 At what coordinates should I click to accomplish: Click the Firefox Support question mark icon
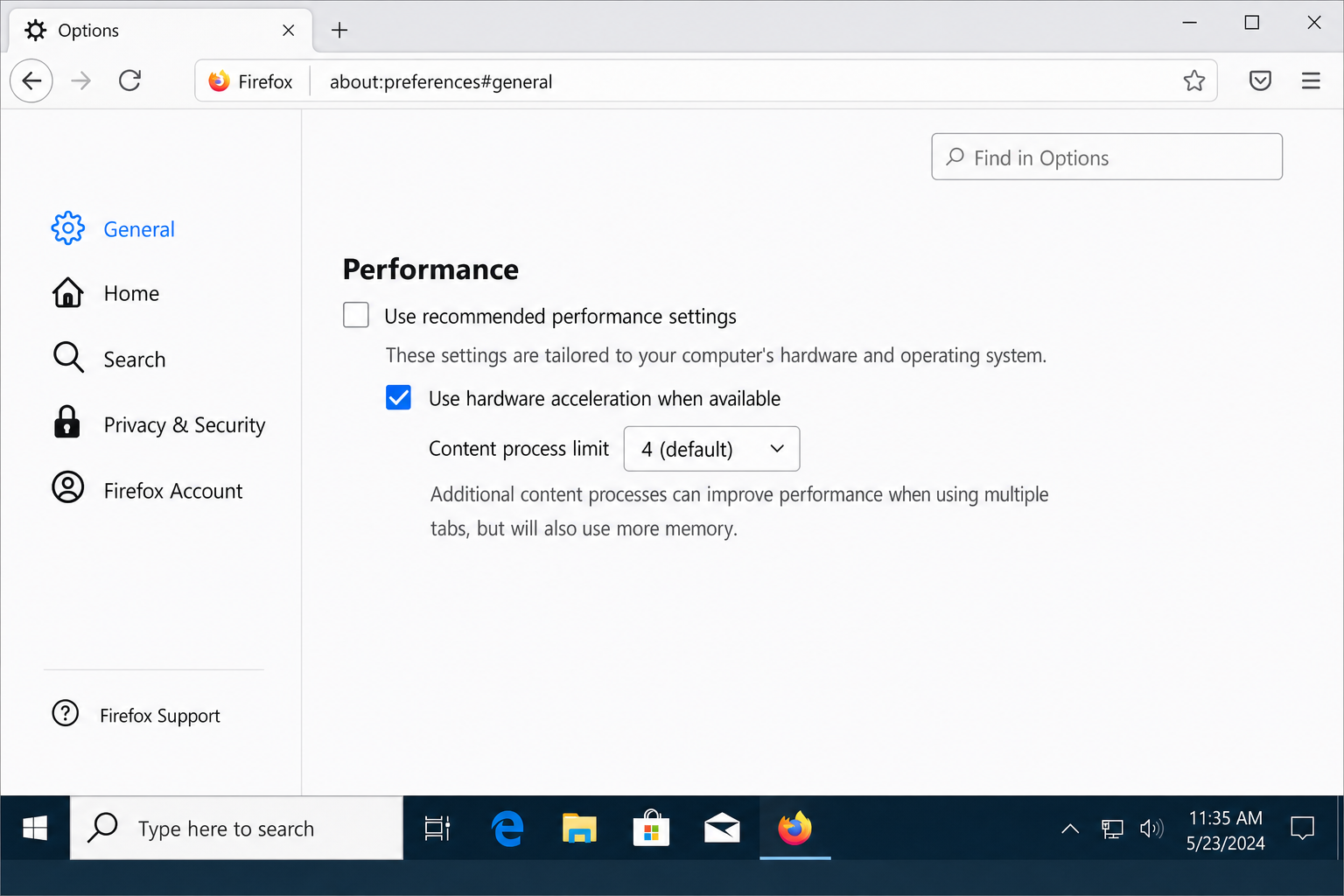click(x=66, y=713)
